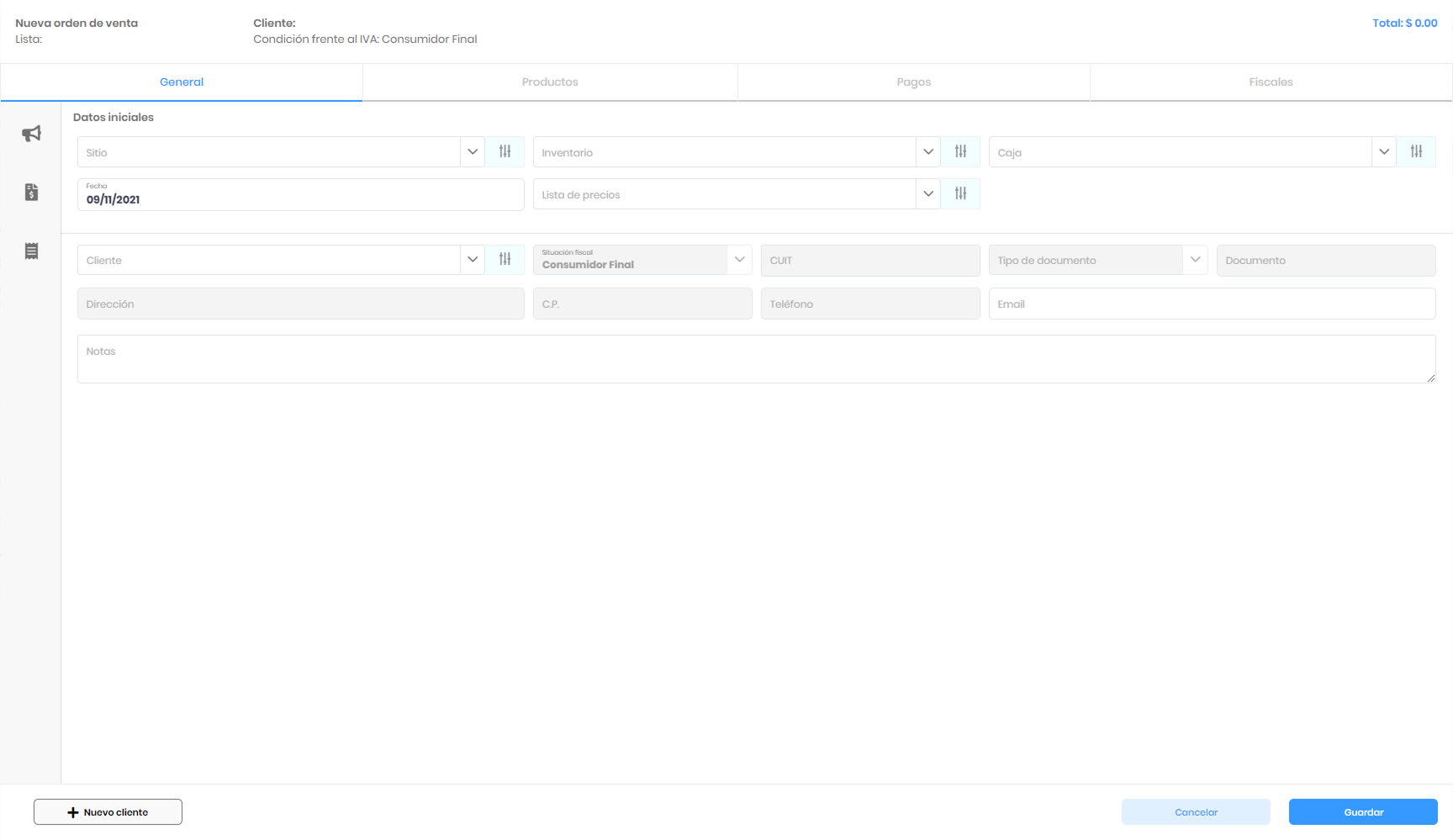Screen dimensions: 1453x840
Task: Switch to the Productos tab
Action: 550,82
